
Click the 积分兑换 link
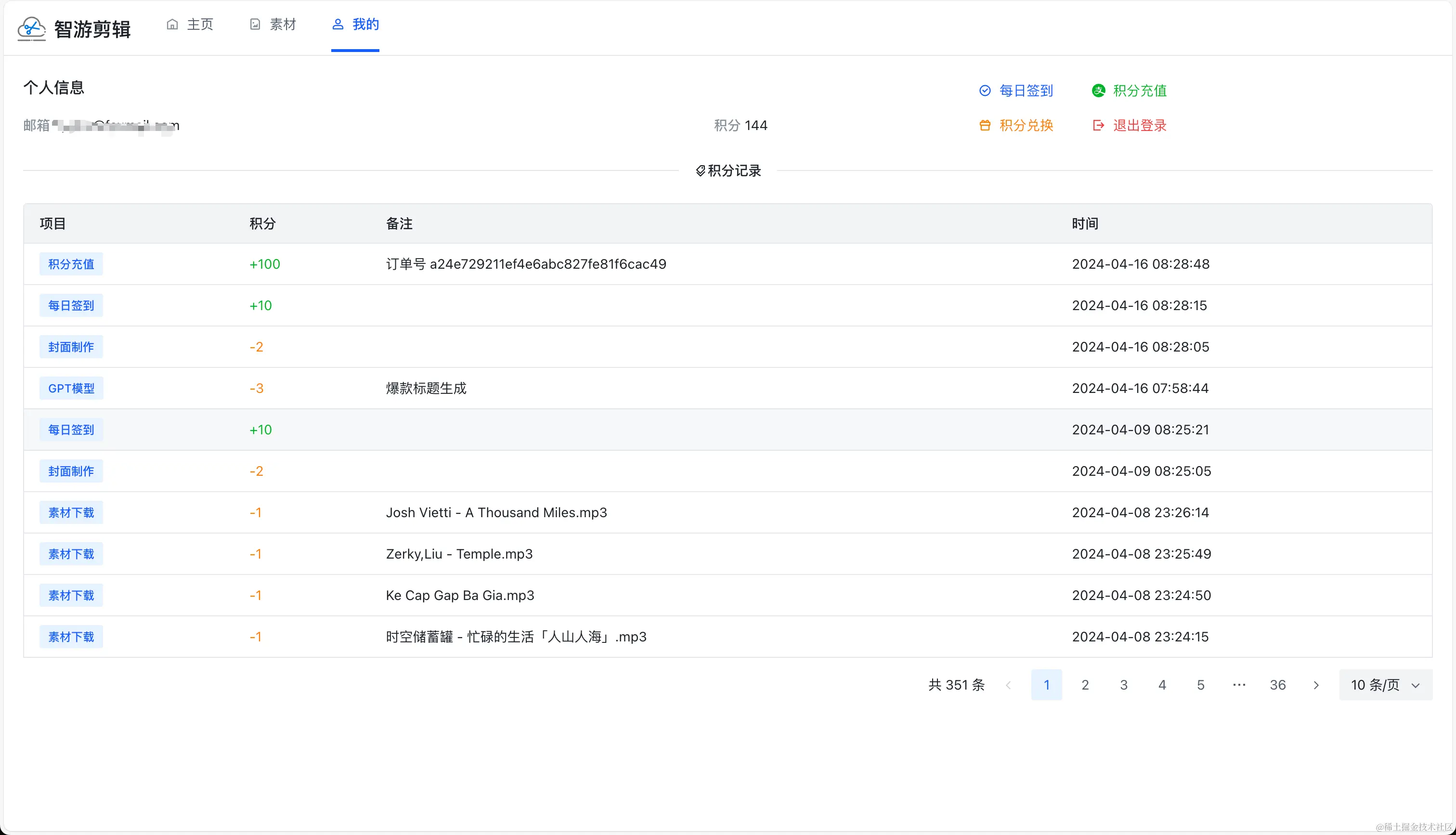1026,126
